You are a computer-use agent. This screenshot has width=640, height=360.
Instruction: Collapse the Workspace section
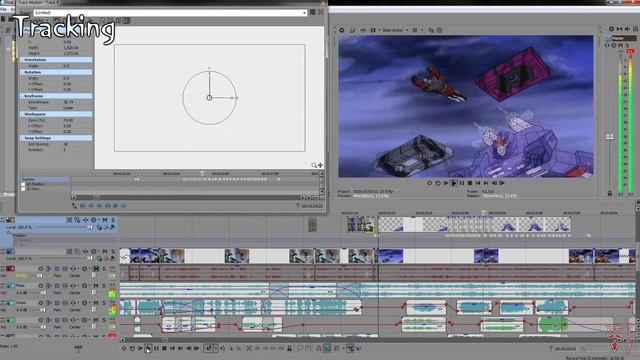coord(56,114)
